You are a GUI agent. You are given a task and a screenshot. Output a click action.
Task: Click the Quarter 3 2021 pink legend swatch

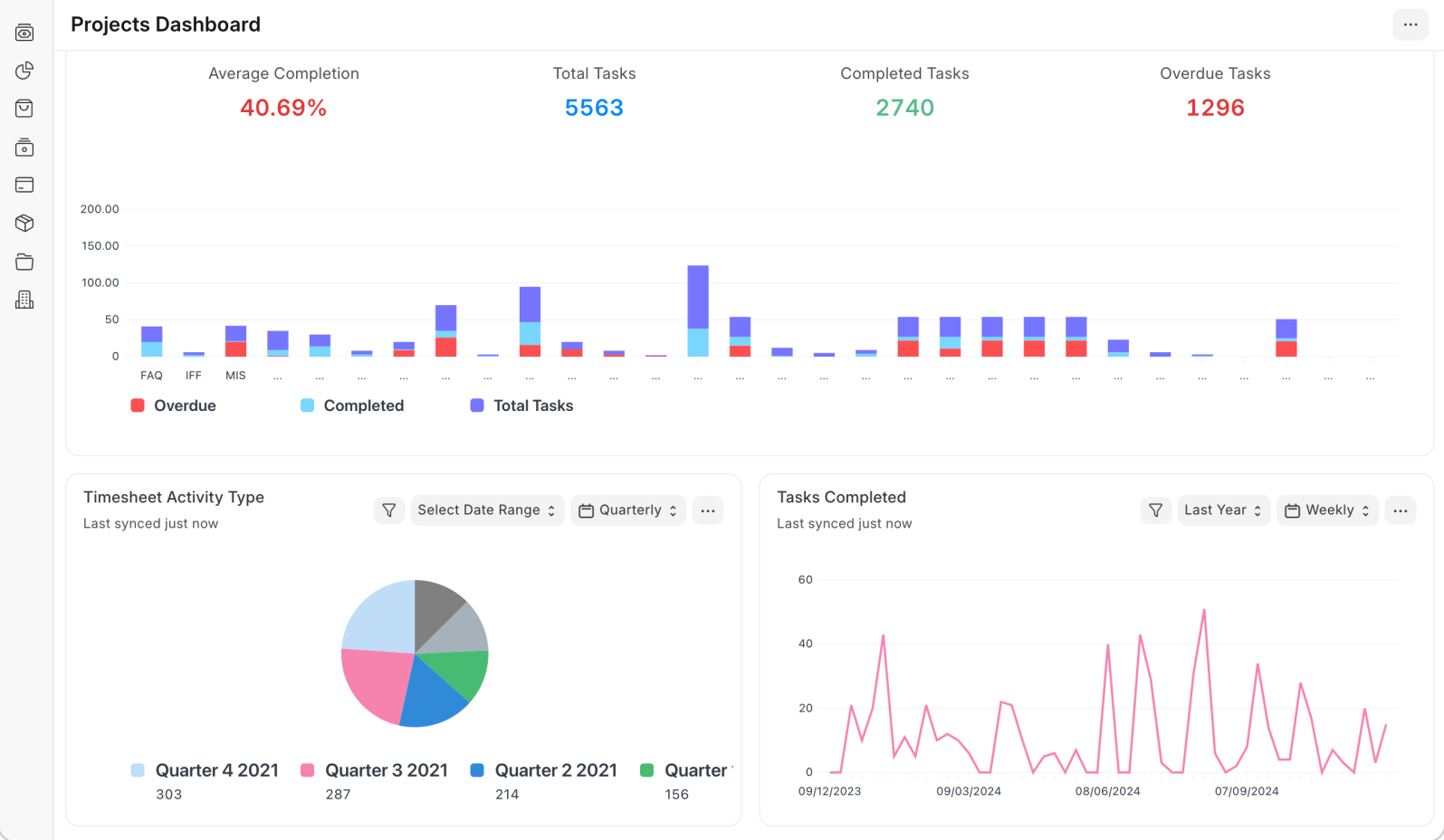[308, 770]
